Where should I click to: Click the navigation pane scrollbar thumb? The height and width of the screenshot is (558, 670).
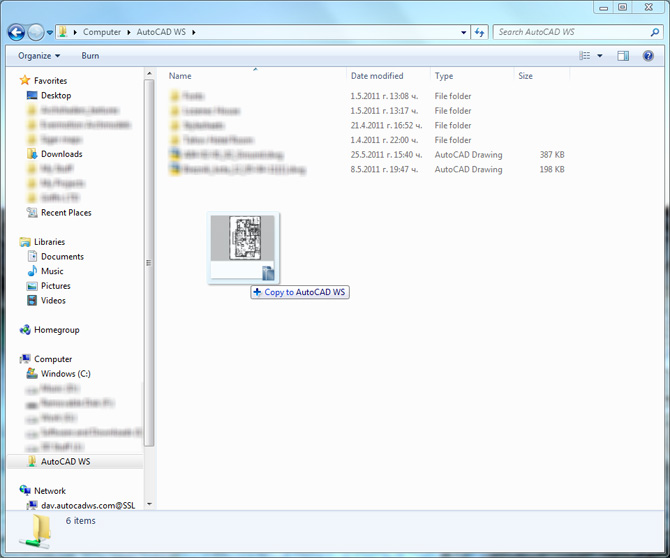[x=149, y=263]
